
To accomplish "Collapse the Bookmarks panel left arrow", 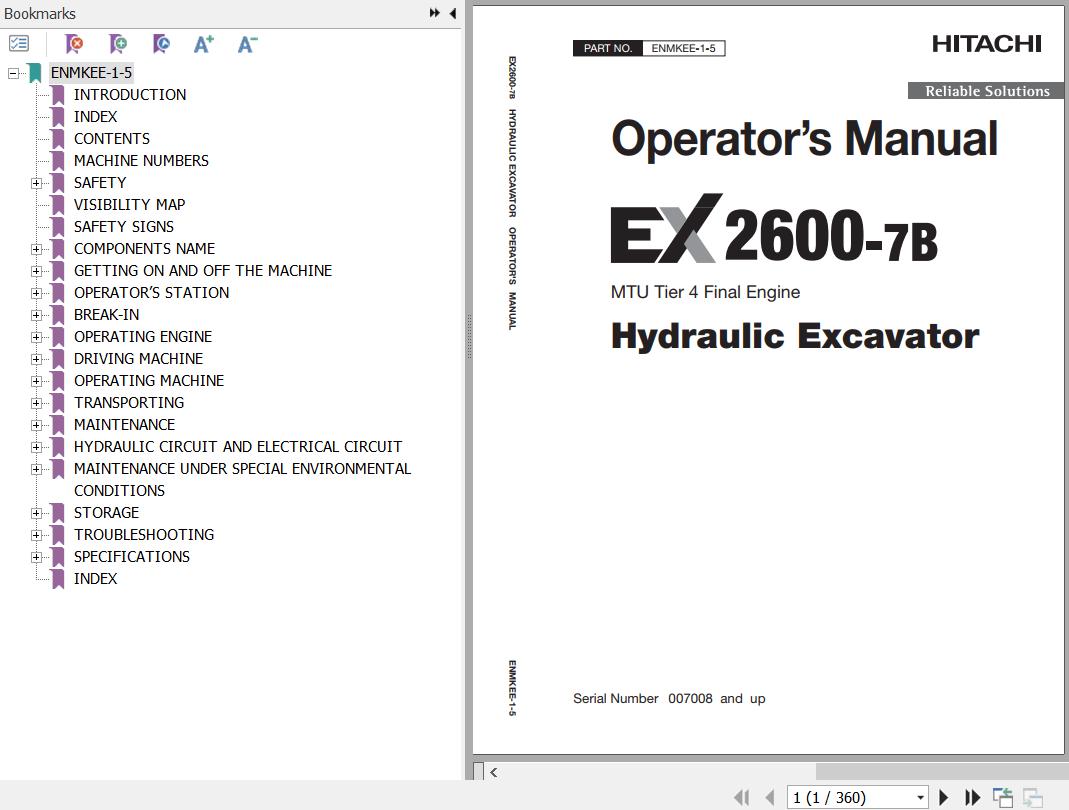I will point(453,13).
